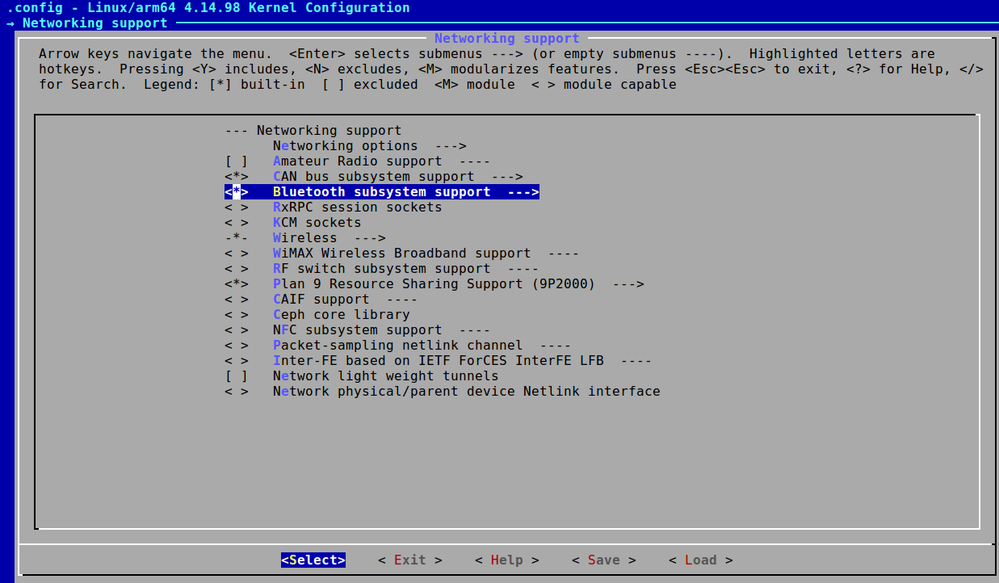Expand Bluetooth subsystem support arrow
The image size is (999, 583).
tap(523, 192)
